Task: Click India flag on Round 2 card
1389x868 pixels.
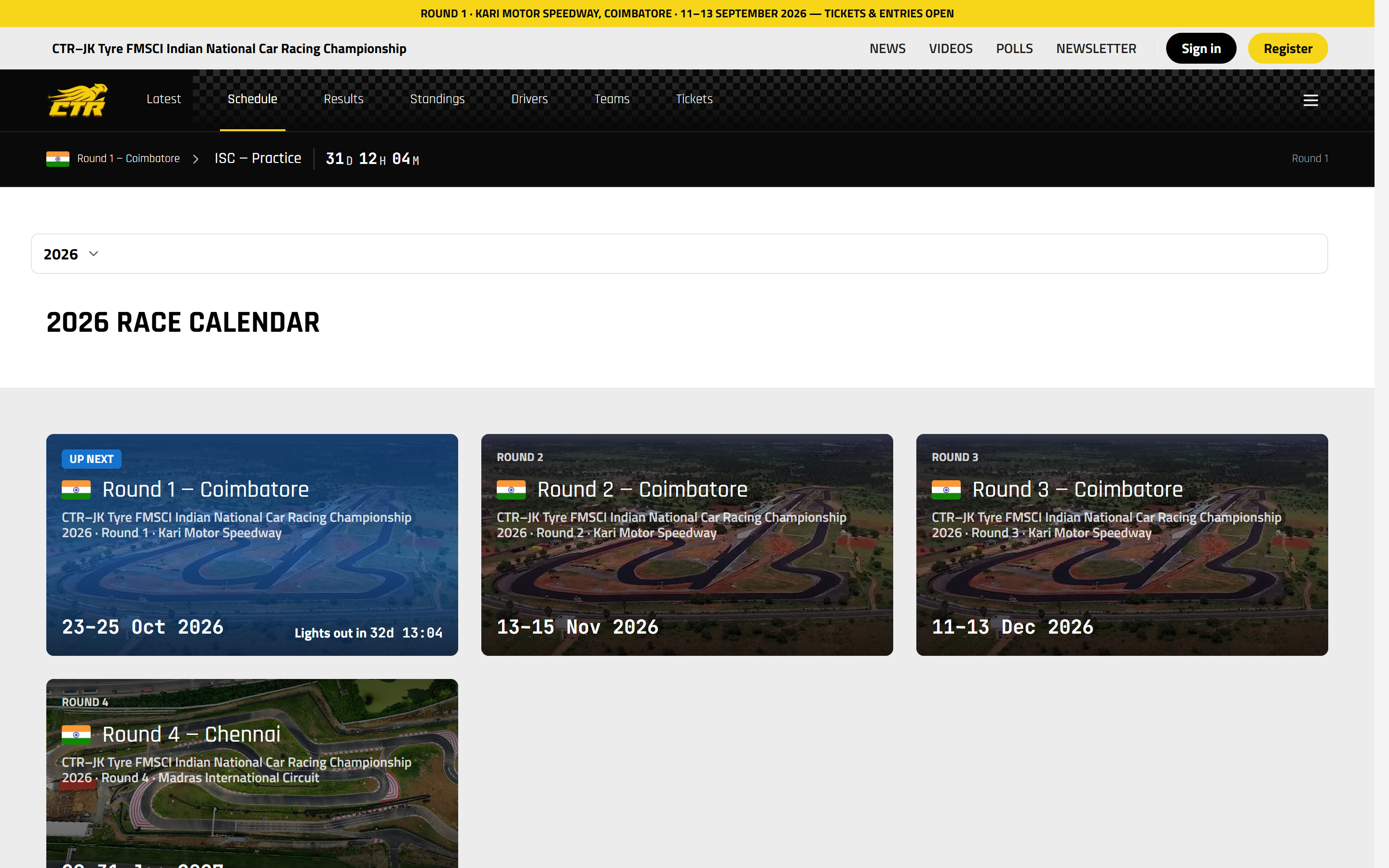Action: [511, 489]
